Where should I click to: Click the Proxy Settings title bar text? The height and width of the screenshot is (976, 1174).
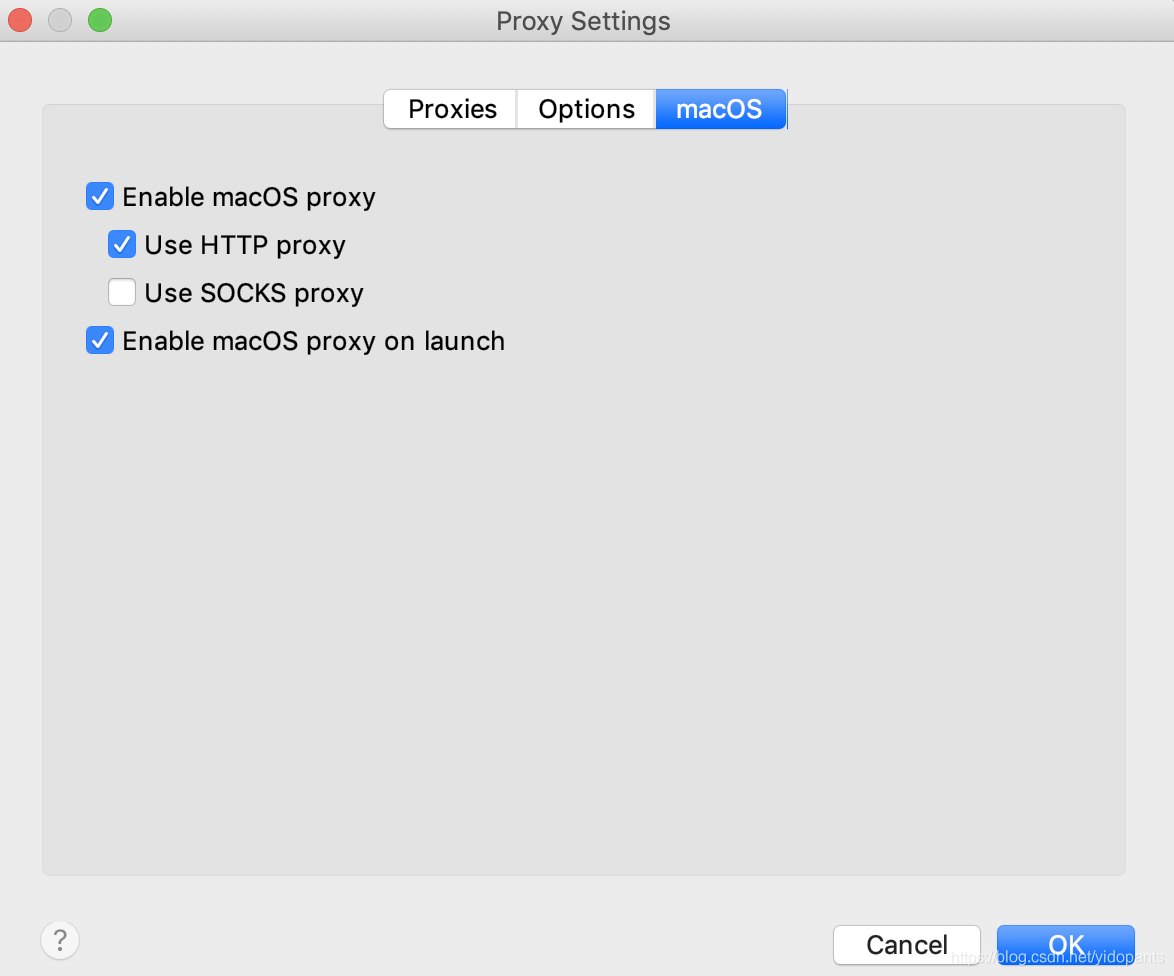(x=583, y=21)
